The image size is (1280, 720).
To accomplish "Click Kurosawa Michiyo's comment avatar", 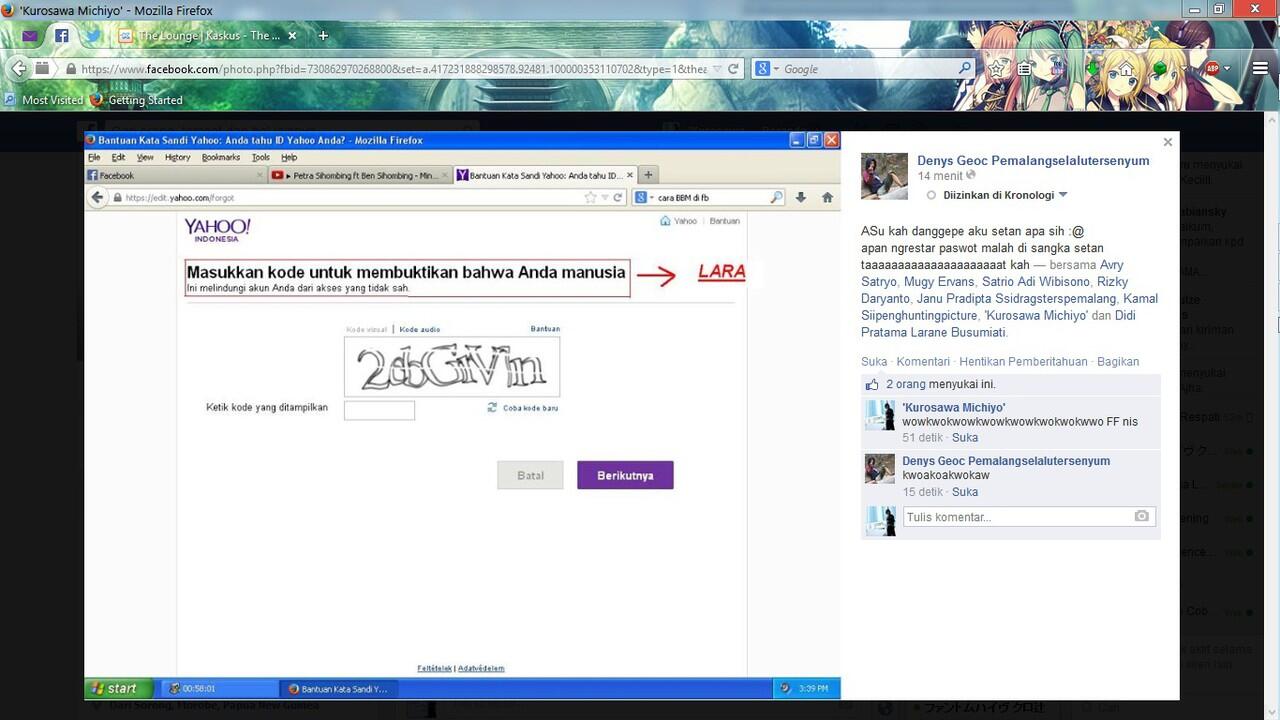I will point(880,415).
